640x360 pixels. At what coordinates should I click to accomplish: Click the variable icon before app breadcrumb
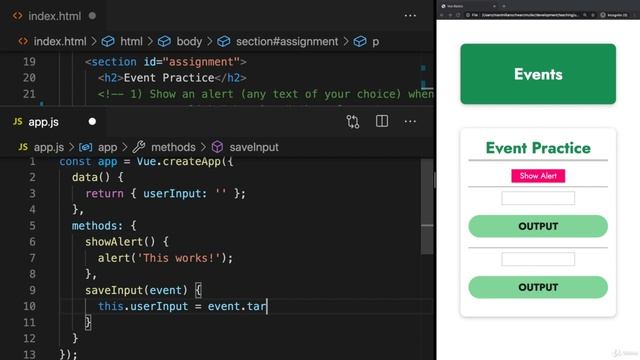tap(85, 147)
